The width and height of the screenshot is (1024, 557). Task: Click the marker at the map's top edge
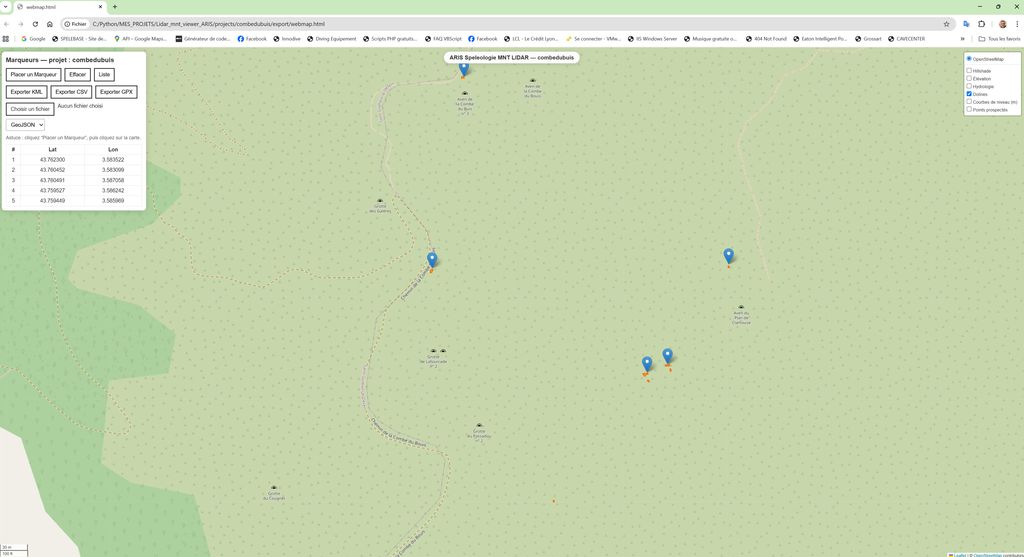pos(464,68)
